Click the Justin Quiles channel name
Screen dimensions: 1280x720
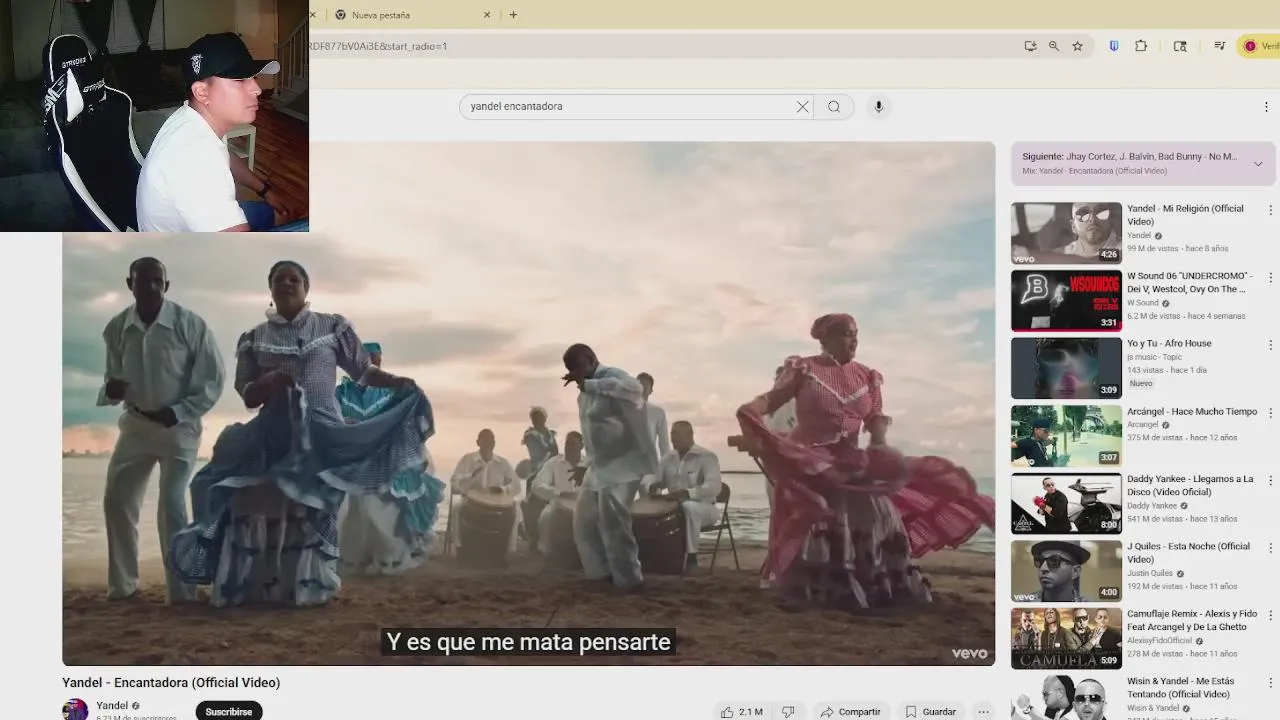point(1151,574)
